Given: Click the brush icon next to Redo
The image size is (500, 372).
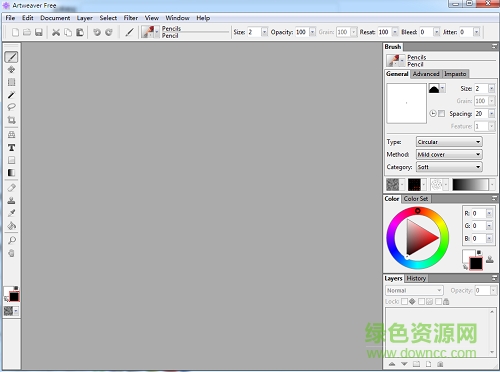Looking at the screenshot, I should 130,32.
